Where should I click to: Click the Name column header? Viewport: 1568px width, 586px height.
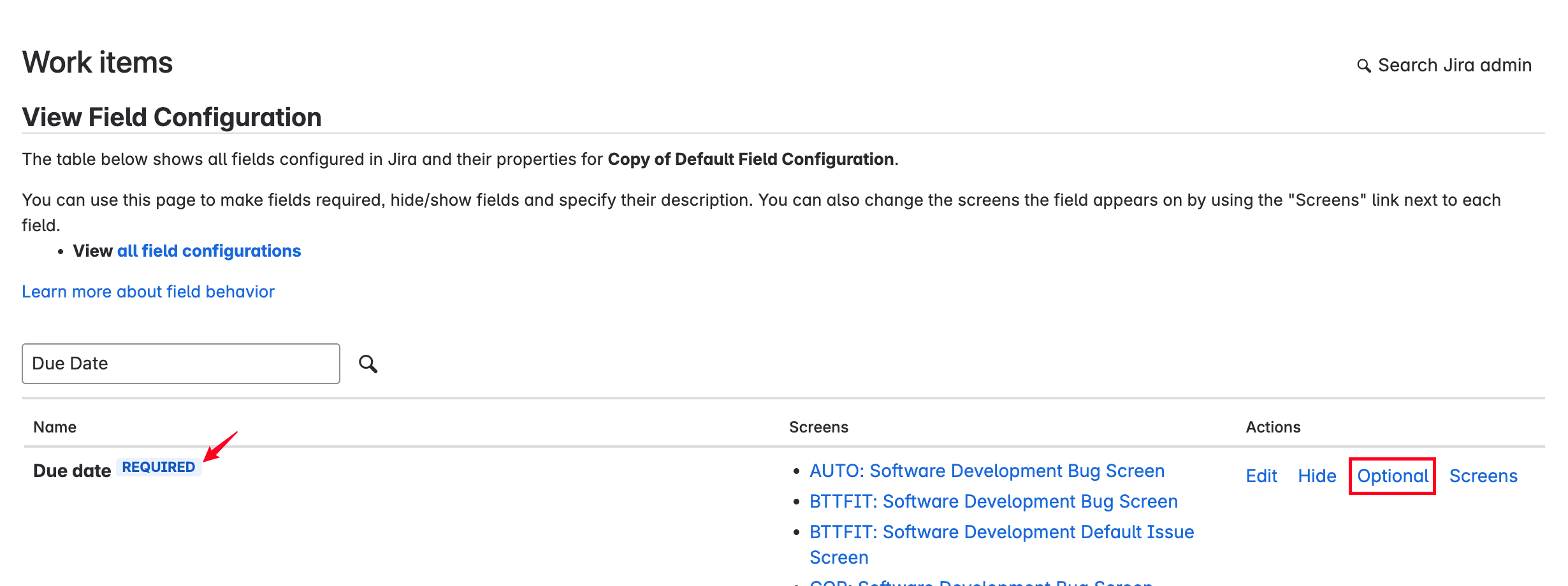55,427
